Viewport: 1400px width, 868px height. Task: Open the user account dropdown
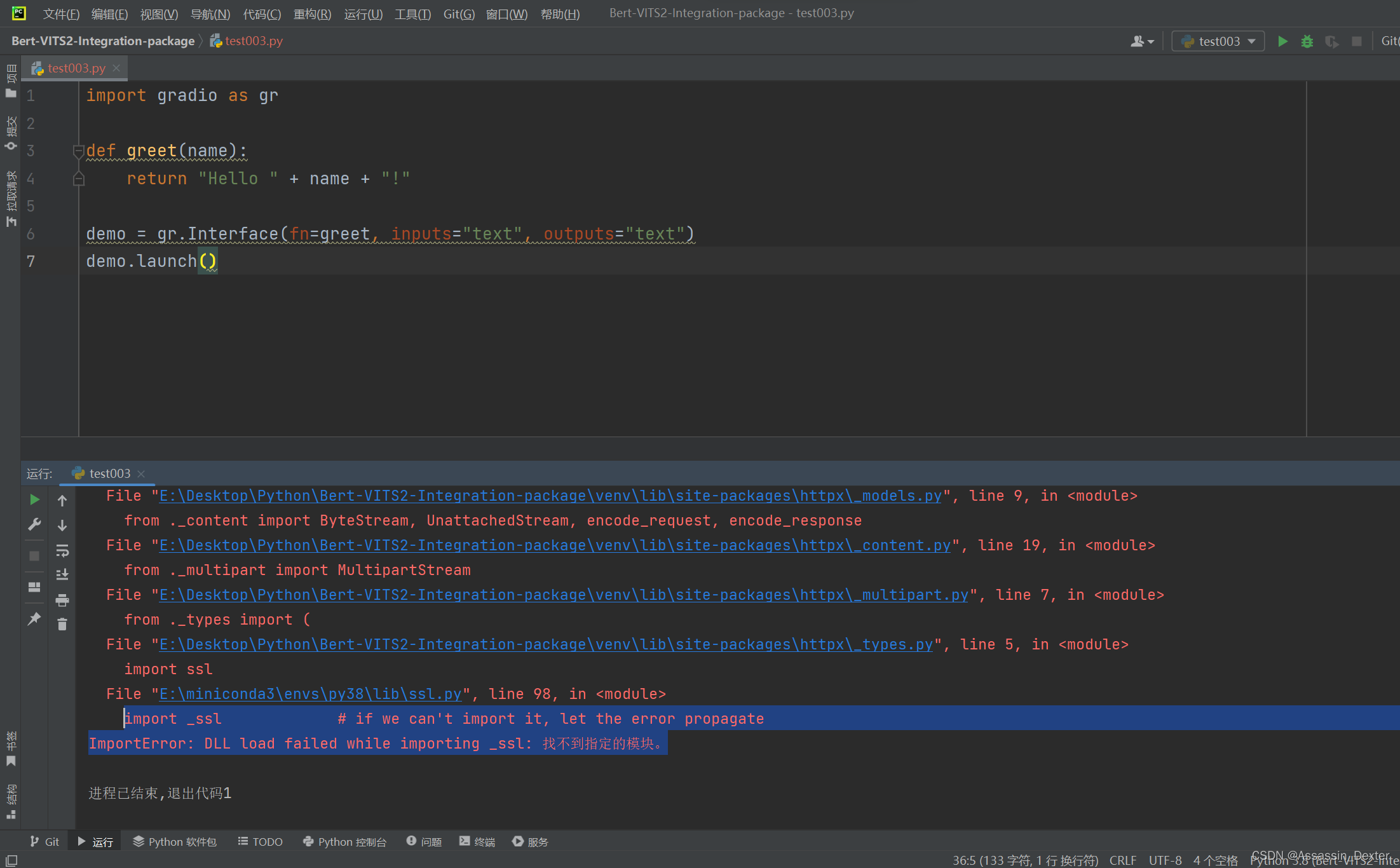(1142, 41)
